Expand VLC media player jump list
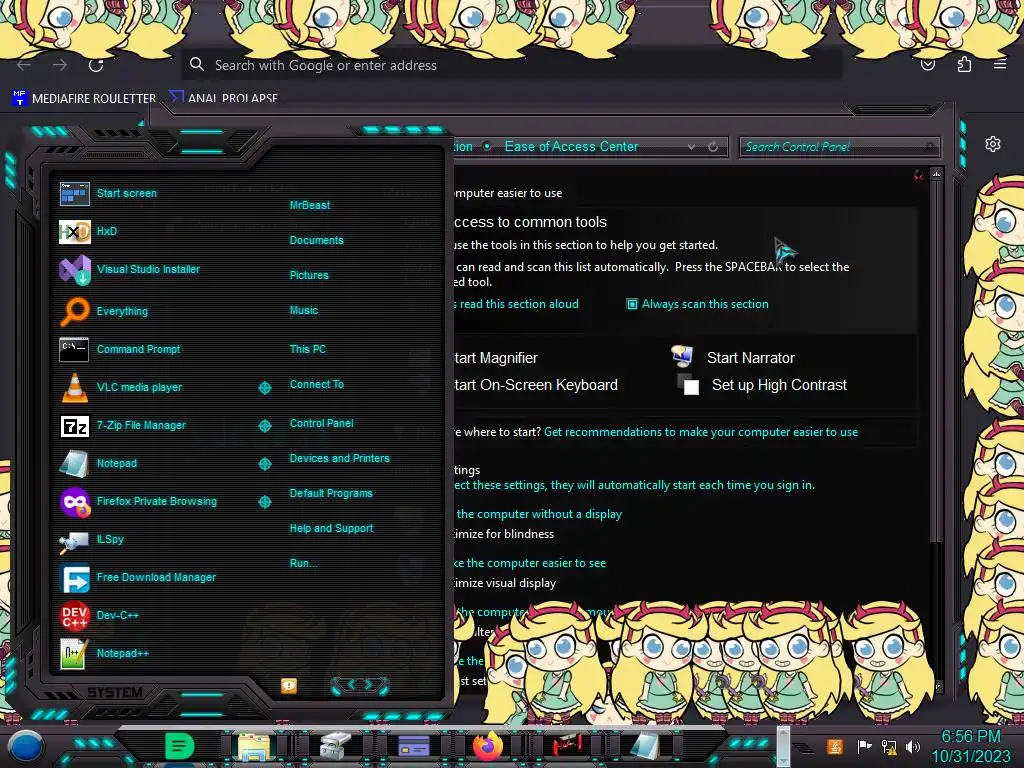Image resolution: width=1024 pixels, height=768 pixels. click(264, 388)
